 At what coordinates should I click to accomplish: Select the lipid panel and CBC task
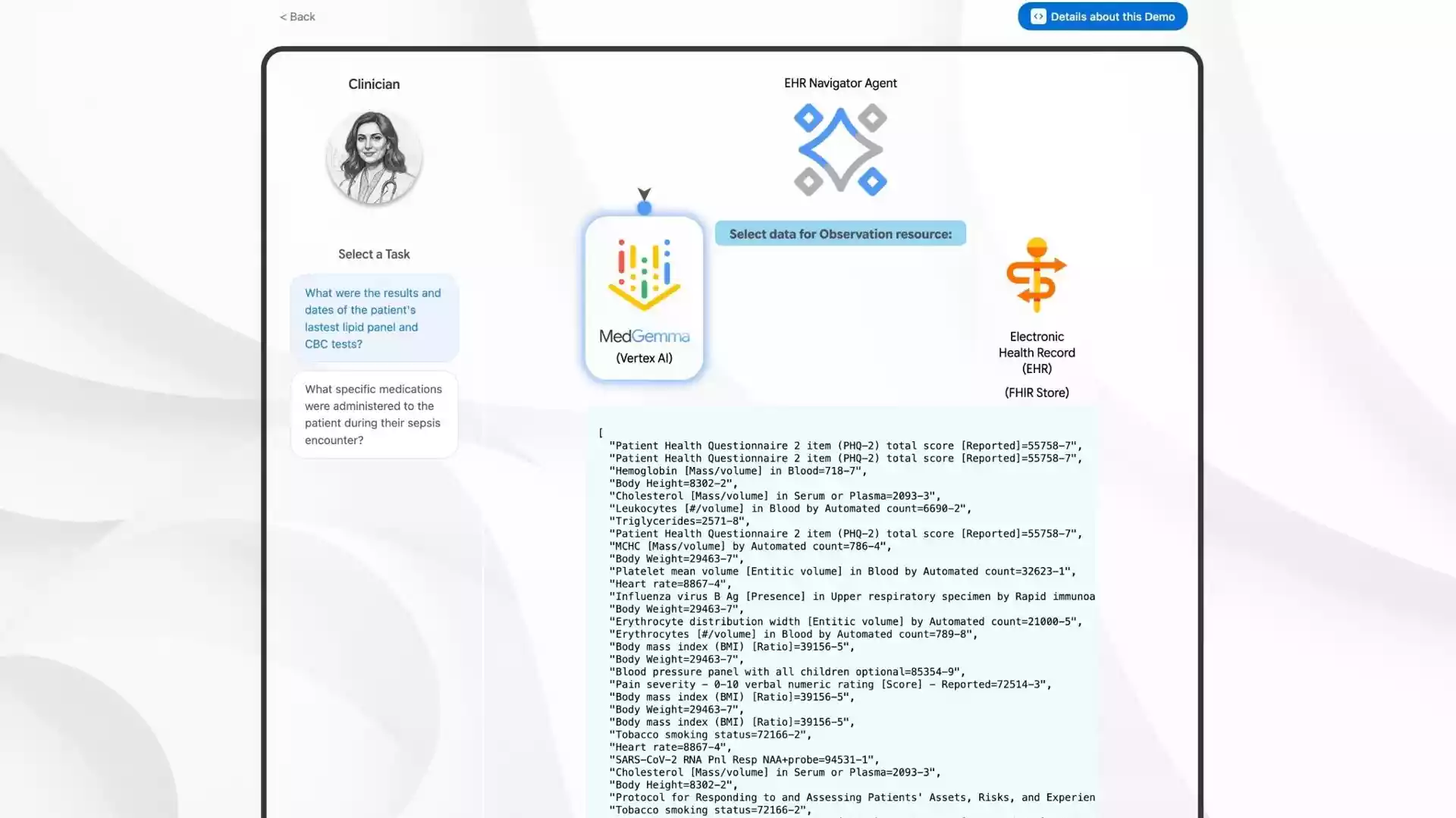coord(374,318)
